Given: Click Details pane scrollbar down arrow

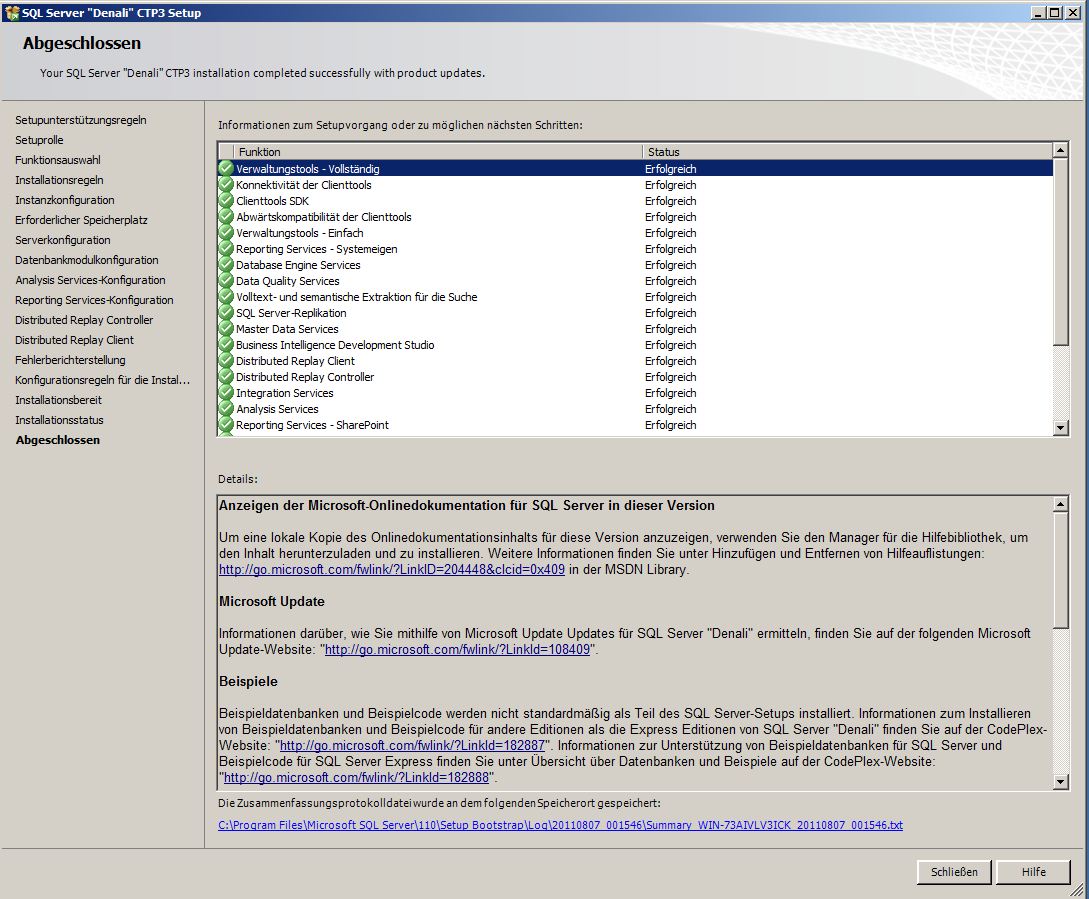Looking at the screenshot, I should point(1060,782).
